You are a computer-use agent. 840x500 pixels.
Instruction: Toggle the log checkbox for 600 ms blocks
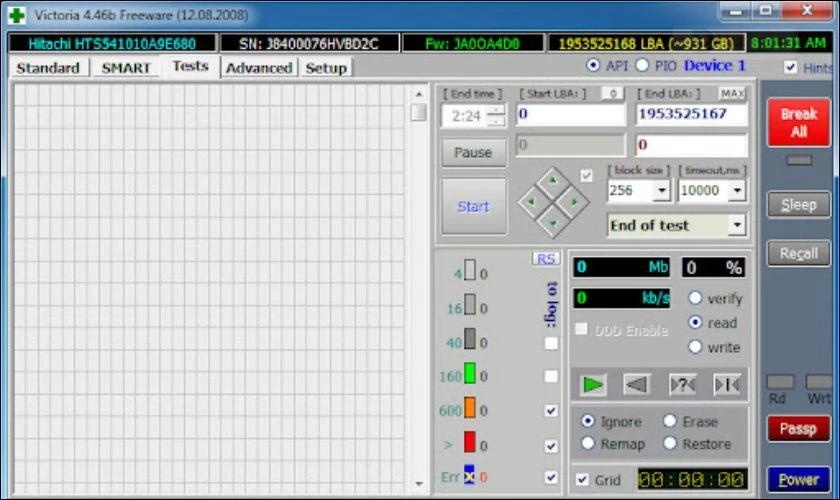551,410
